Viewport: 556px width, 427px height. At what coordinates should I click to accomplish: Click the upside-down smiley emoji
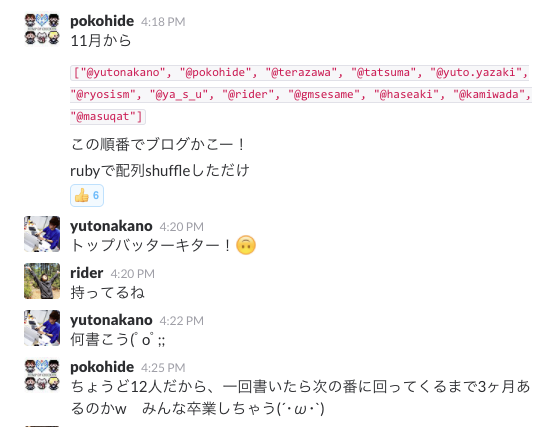pos(246,245)
